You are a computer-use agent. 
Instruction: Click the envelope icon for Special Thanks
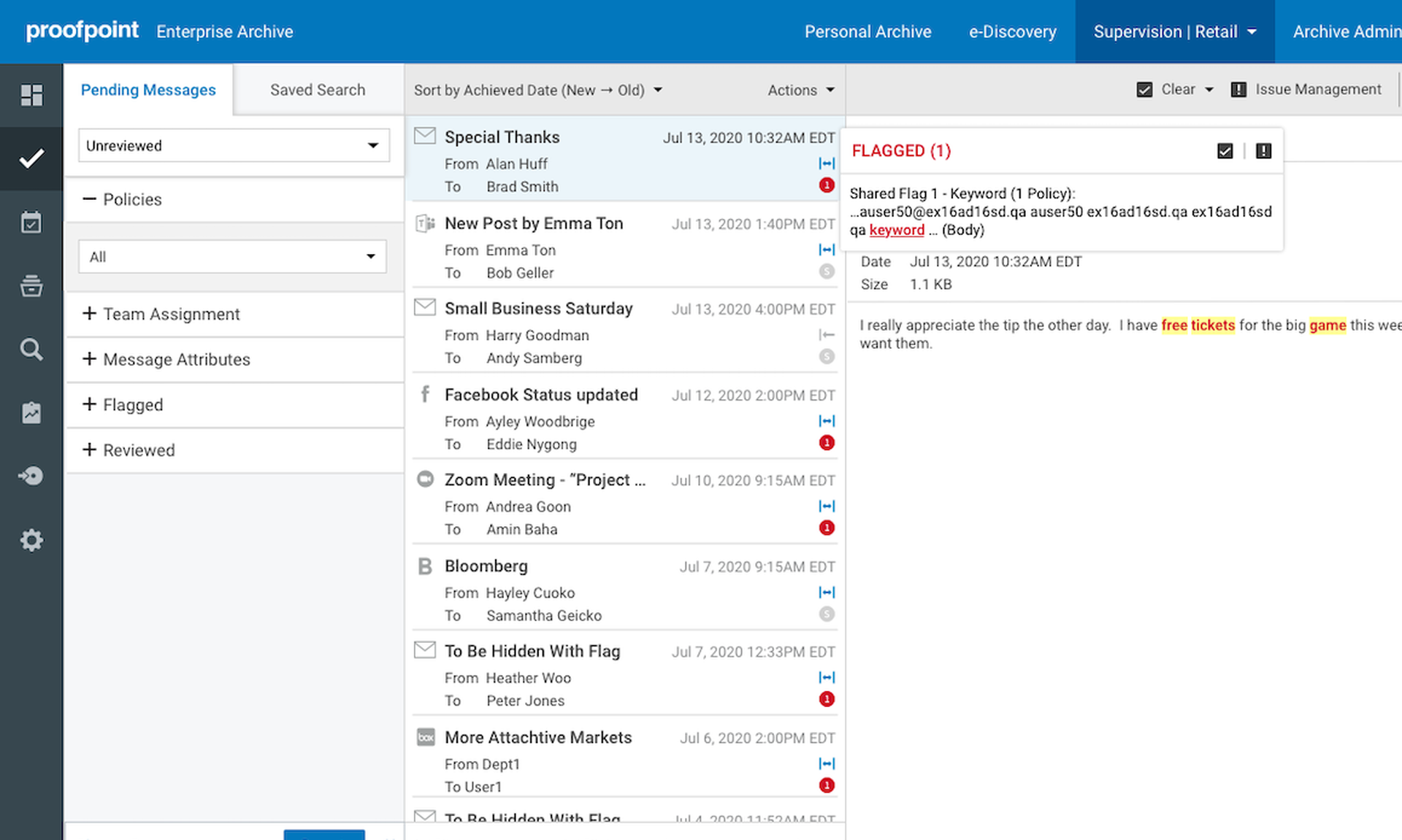tap(425, 136)
